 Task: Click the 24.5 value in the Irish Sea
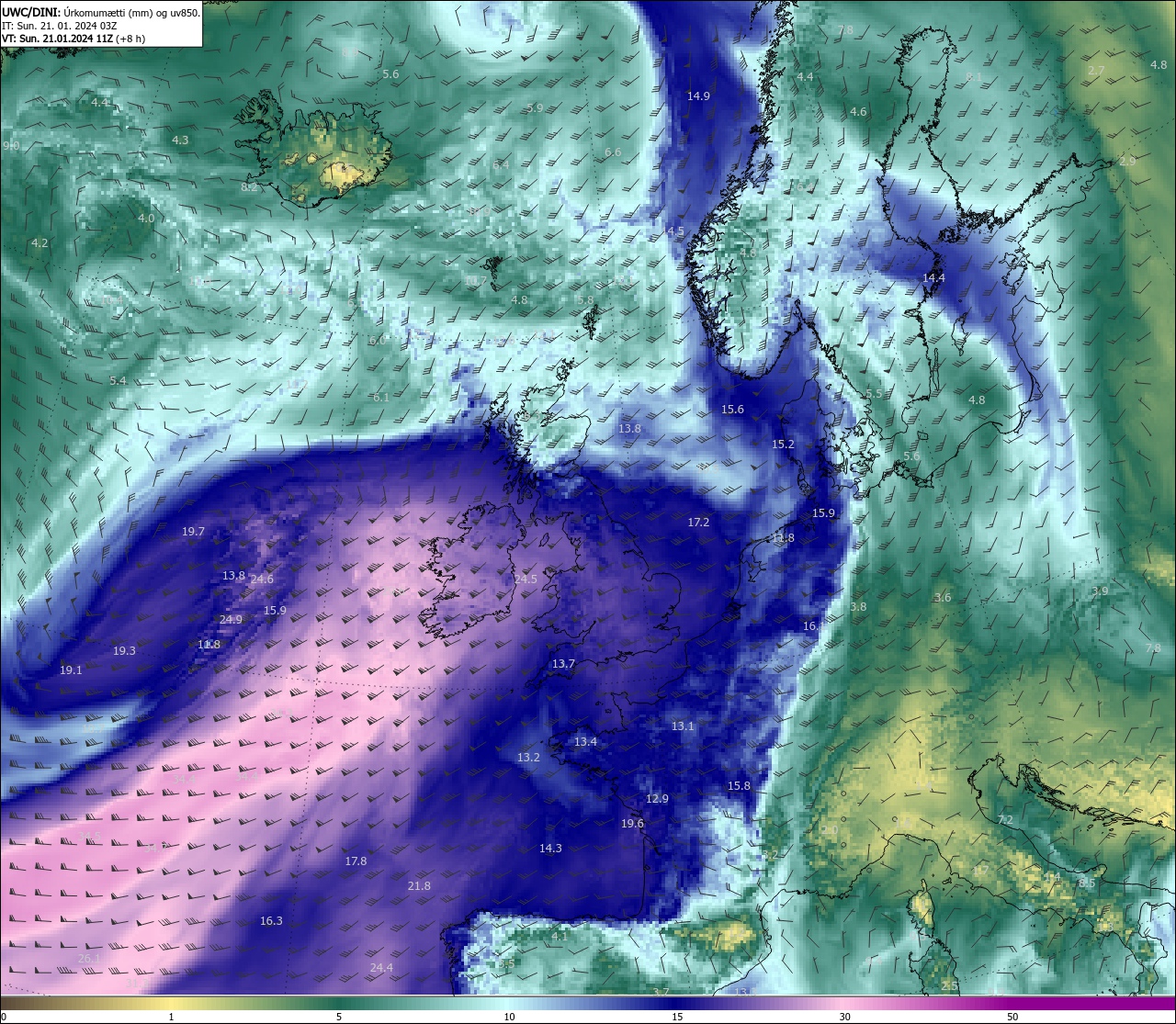pyautogui.click(x=526, y=580)
